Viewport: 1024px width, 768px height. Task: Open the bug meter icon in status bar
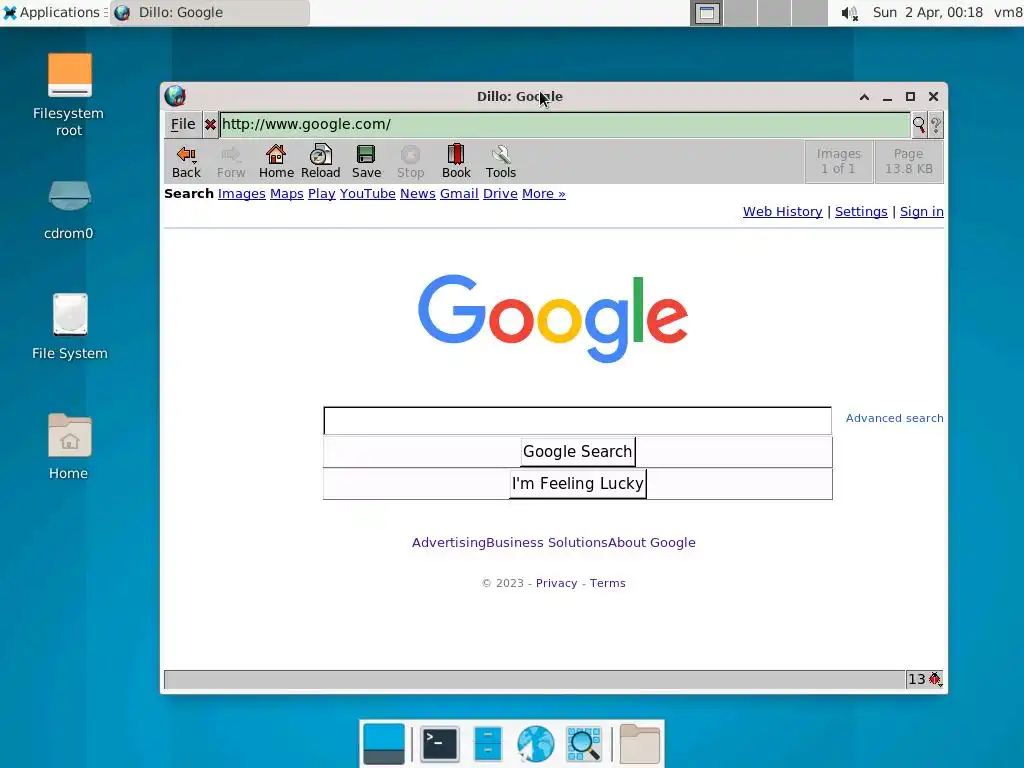[935, 679]
